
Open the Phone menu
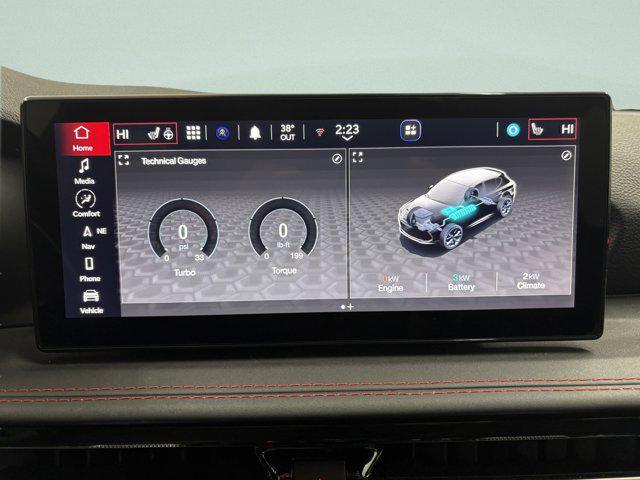[89, 269]
